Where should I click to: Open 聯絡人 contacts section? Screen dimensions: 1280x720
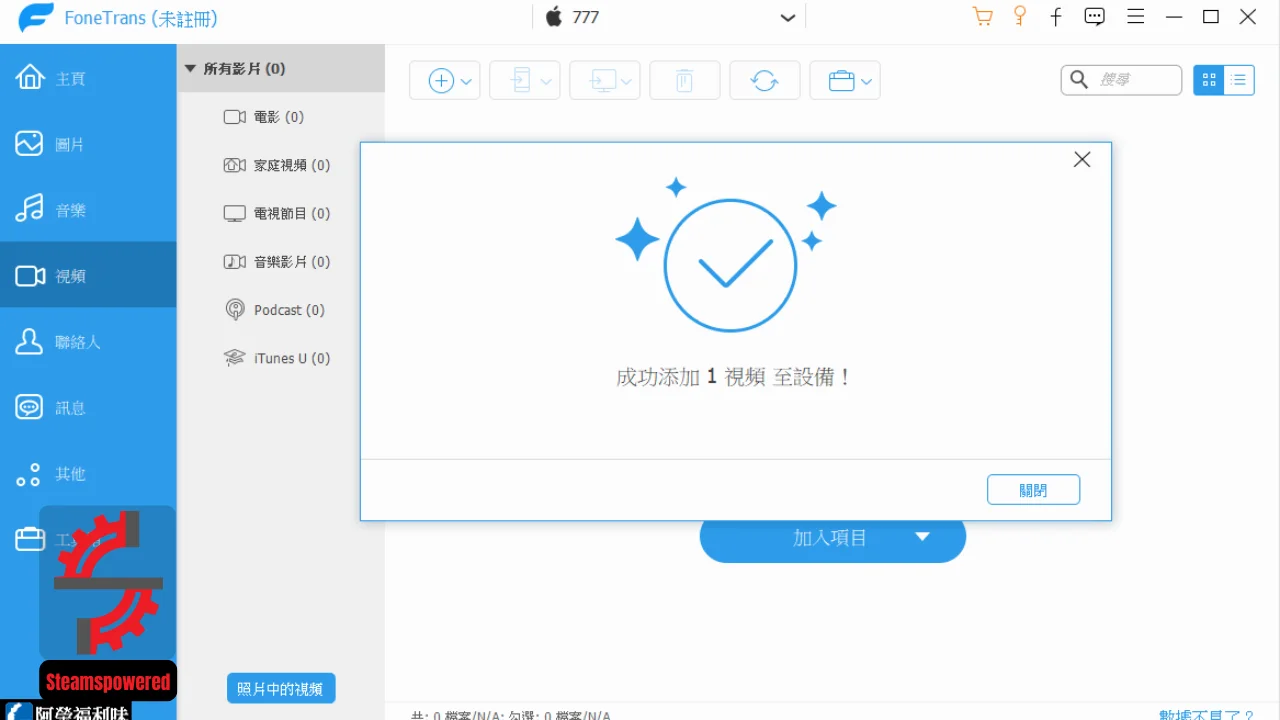pyautogui.click(x=88, y=341)
